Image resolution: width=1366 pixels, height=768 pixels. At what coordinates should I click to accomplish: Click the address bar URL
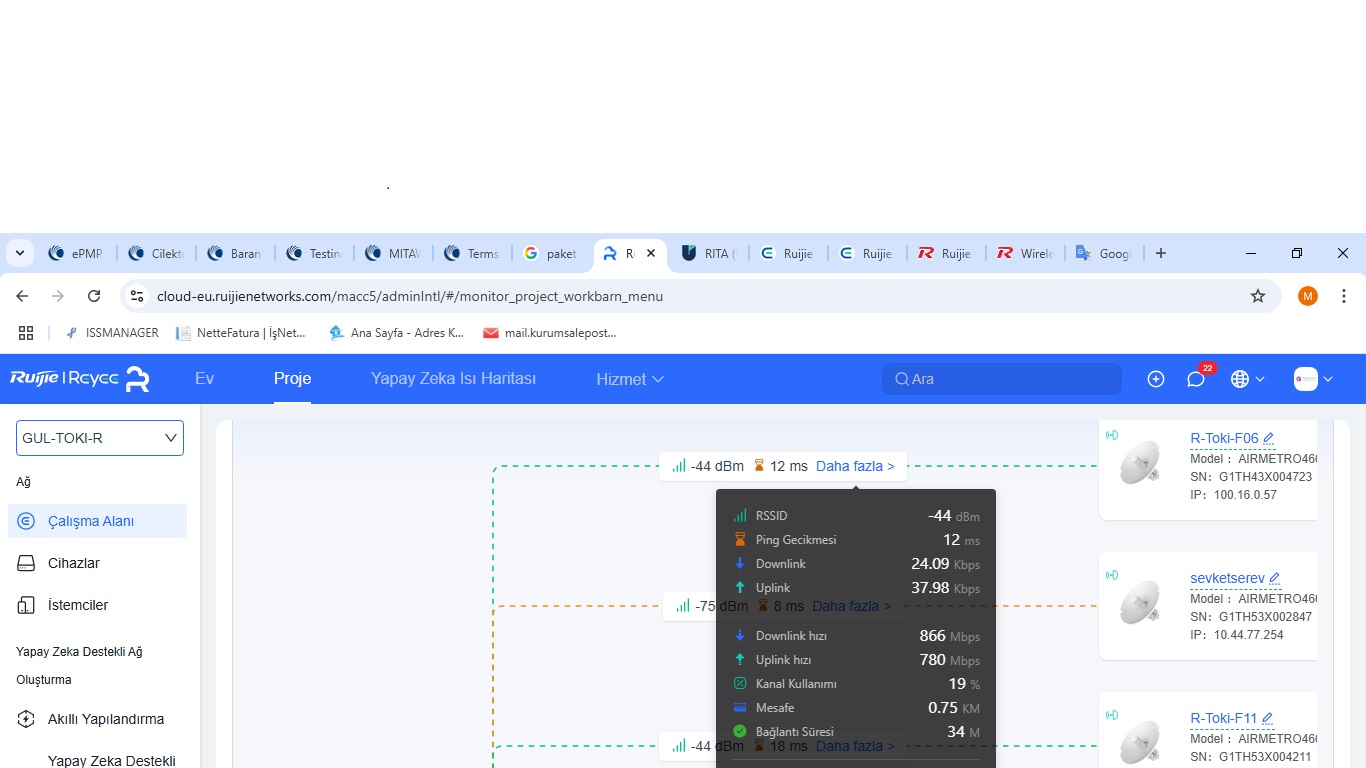pyautogui.click(x=410, y=296)
